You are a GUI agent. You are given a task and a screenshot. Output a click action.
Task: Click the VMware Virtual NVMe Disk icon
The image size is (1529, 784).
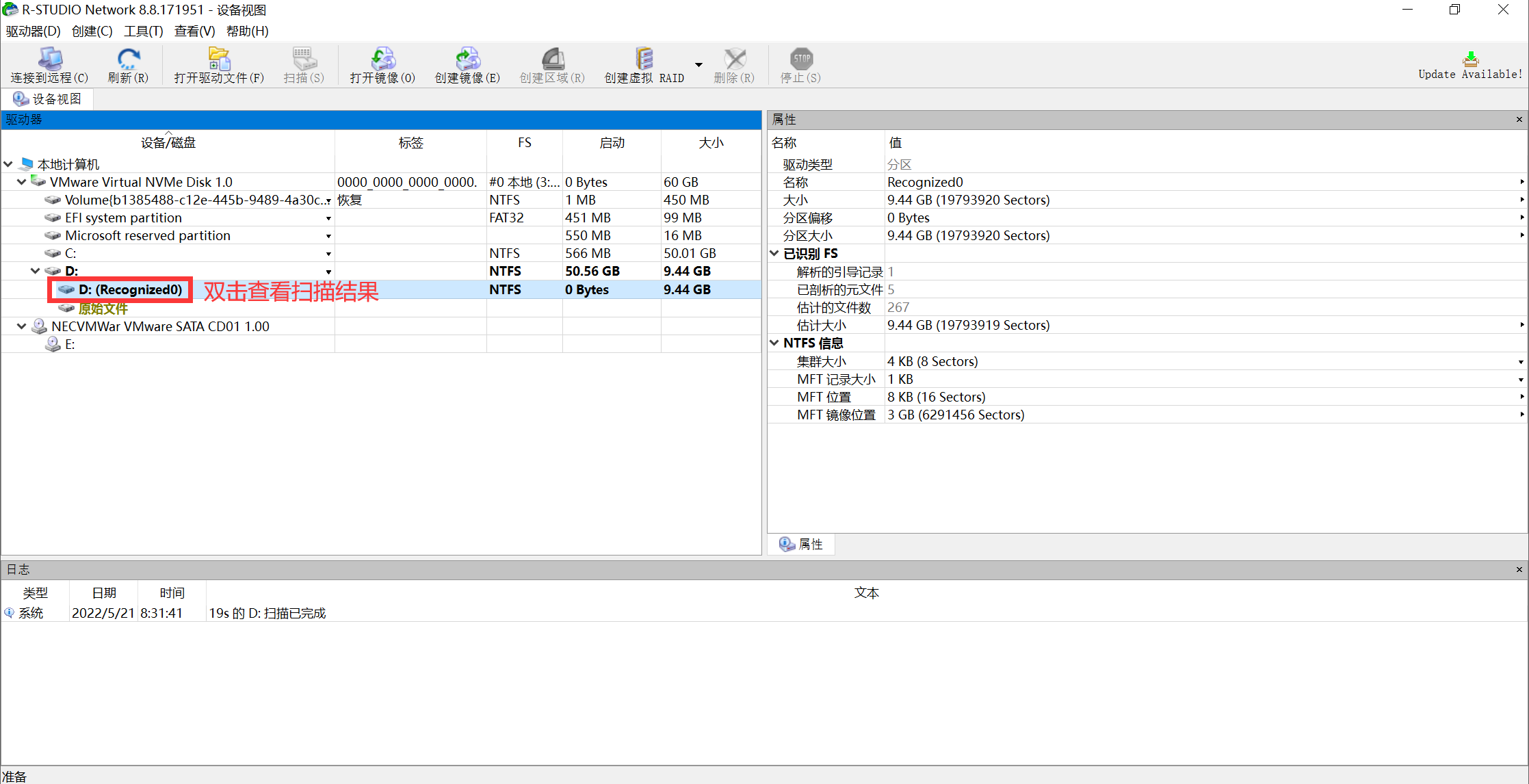tap(39, 182)
